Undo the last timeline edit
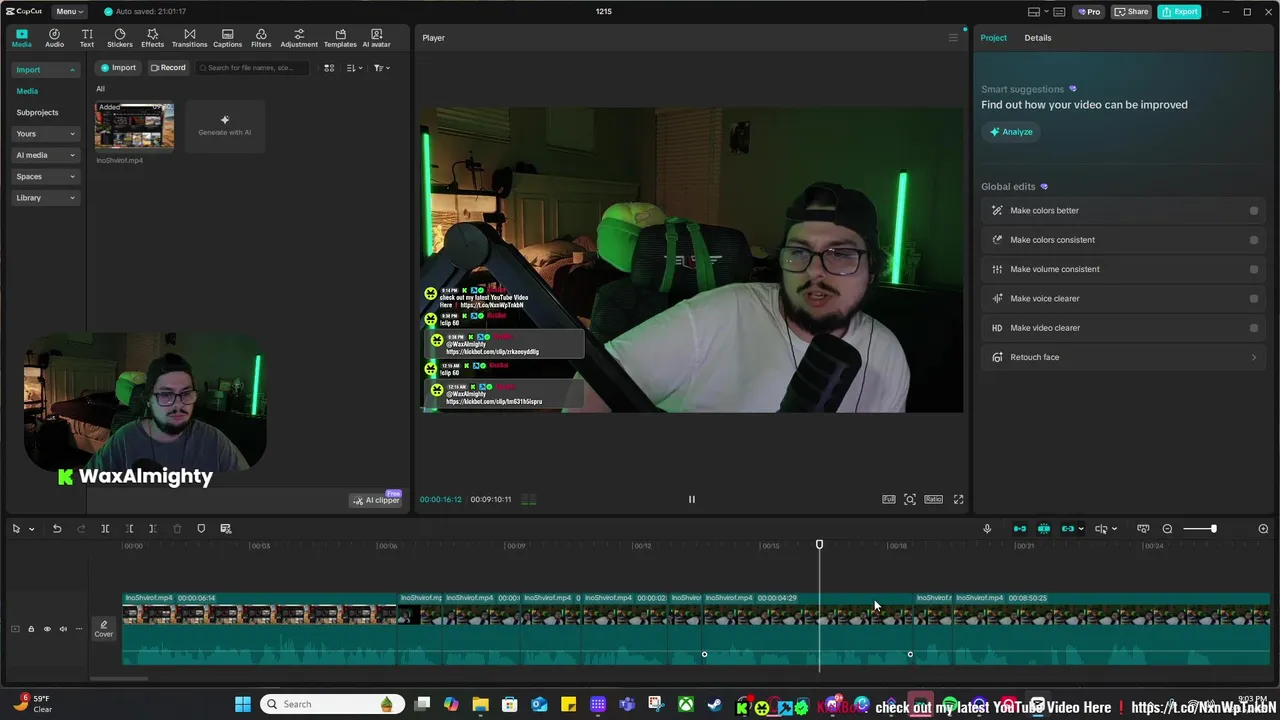This screenshot has width=1280, height=720. 57,528
